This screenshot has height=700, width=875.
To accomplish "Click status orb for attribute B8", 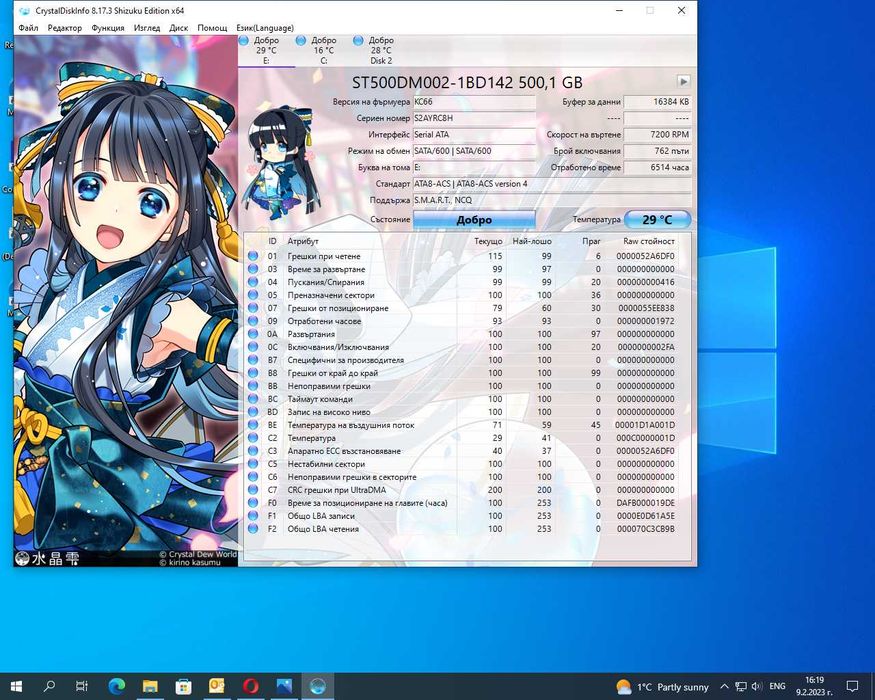I will click(253, 373).
